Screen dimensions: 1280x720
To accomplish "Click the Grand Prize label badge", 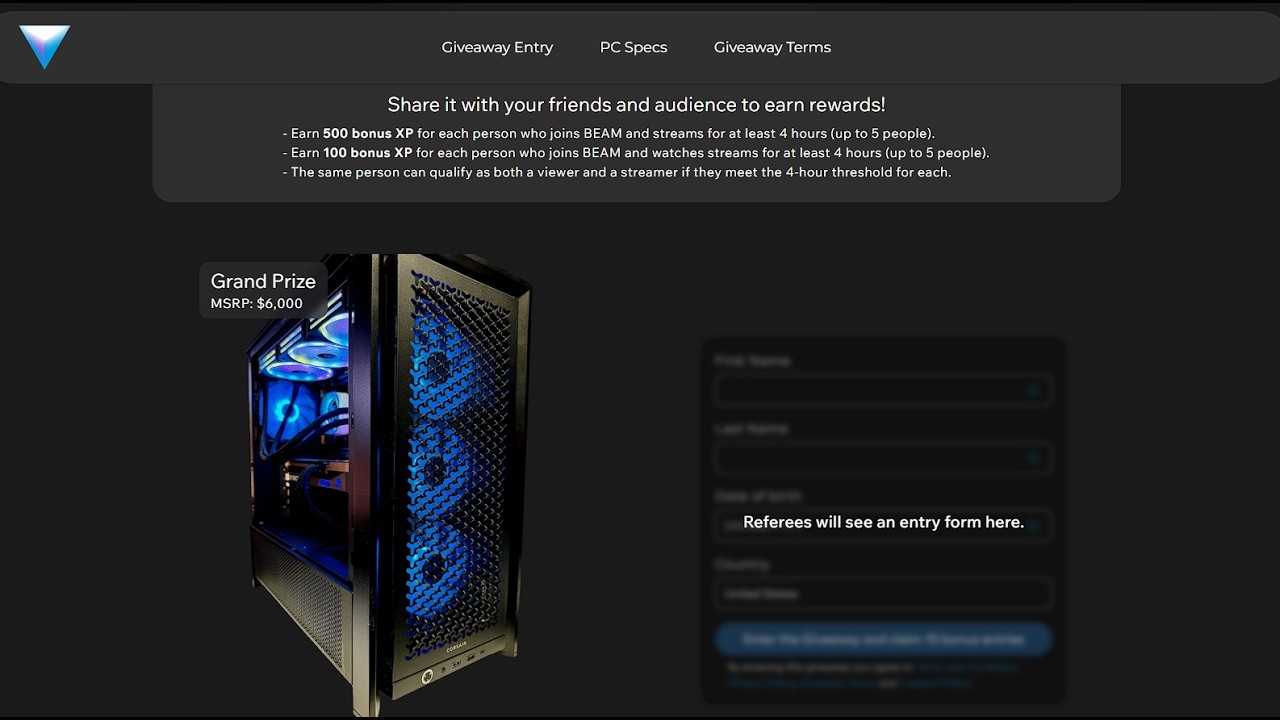I will 263,291.
